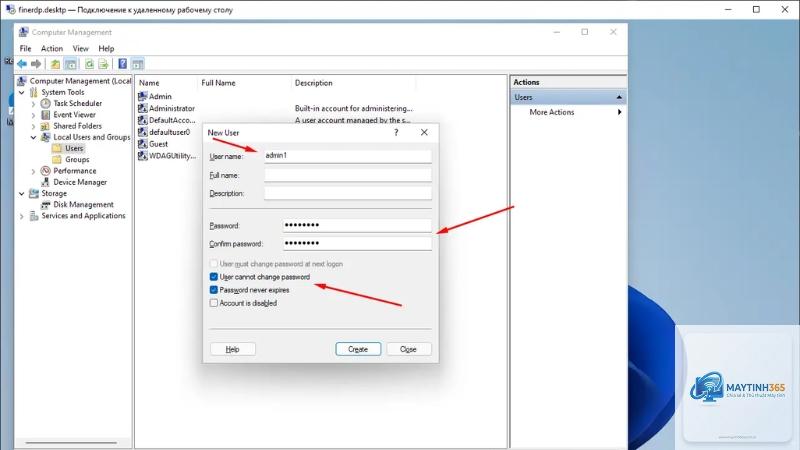Click the DefaultAcco... user account icon
The height and width of the screenshot is (450, 800).
pyautogui.click(x=142, y=120)
